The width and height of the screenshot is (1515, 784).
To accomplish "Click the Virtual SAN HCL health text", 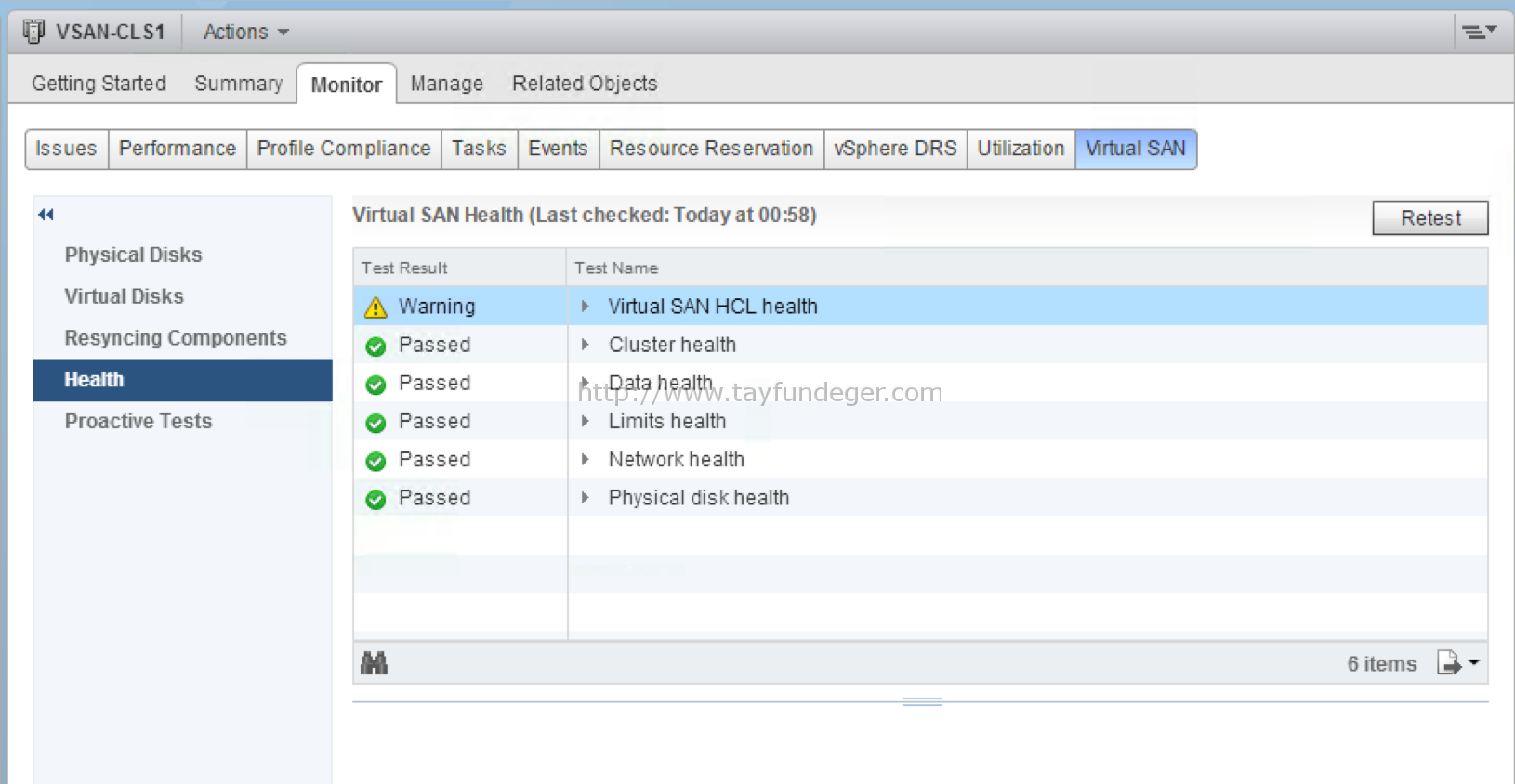I will (x=713, y=307).
